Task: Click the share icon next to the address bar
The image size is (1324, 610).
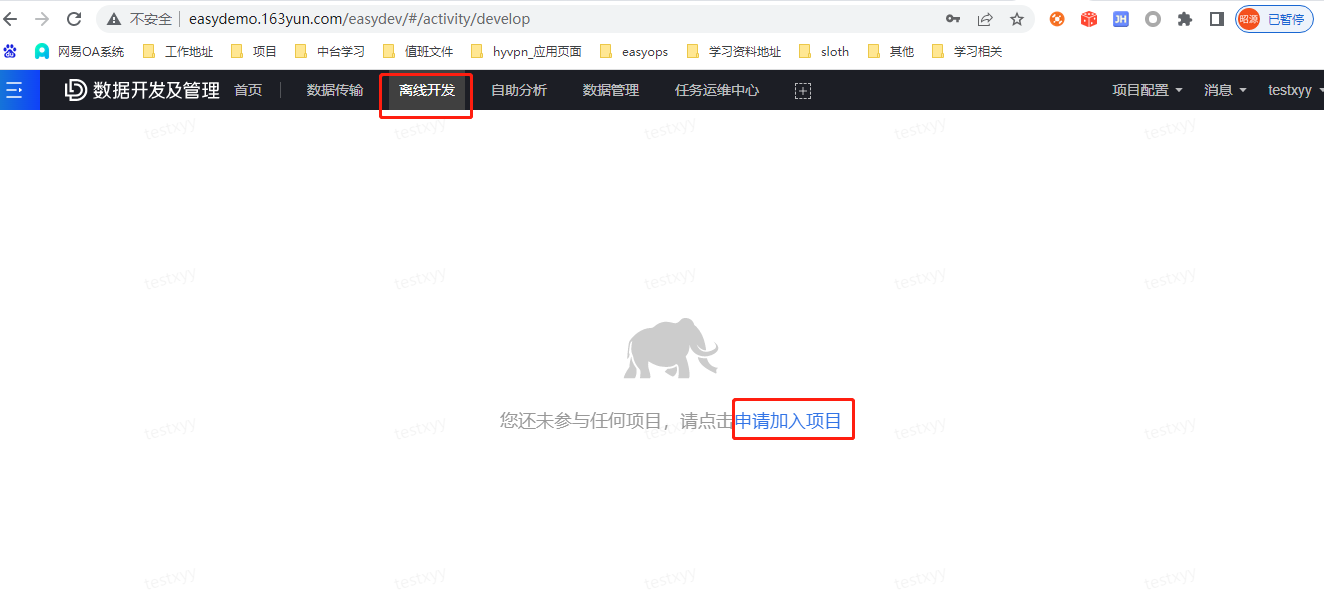Action: pos(985,18)
